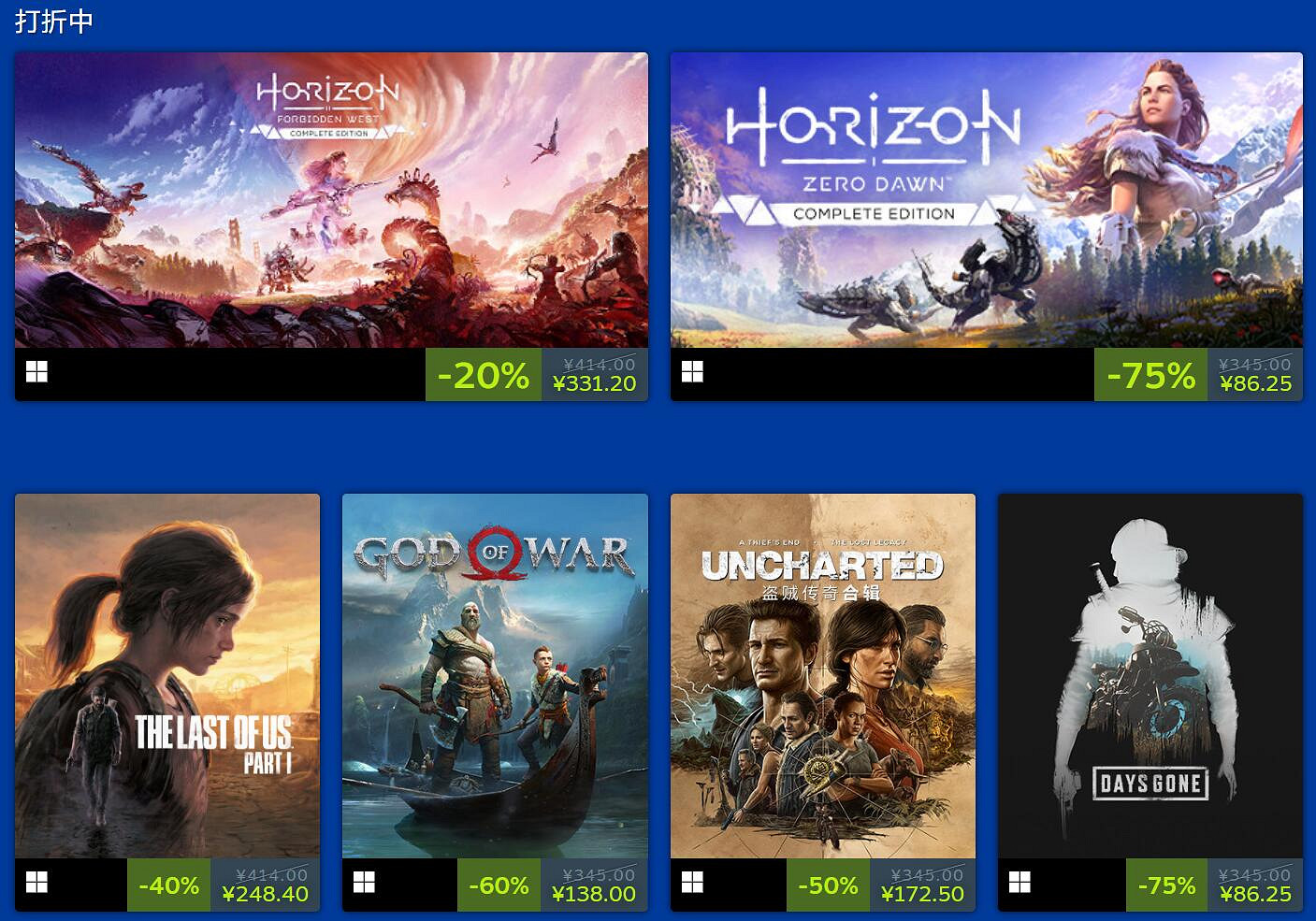This screenshot has height=921, width=1316.
Task: Click the -40% discount badge
Action: coord(168,885)
